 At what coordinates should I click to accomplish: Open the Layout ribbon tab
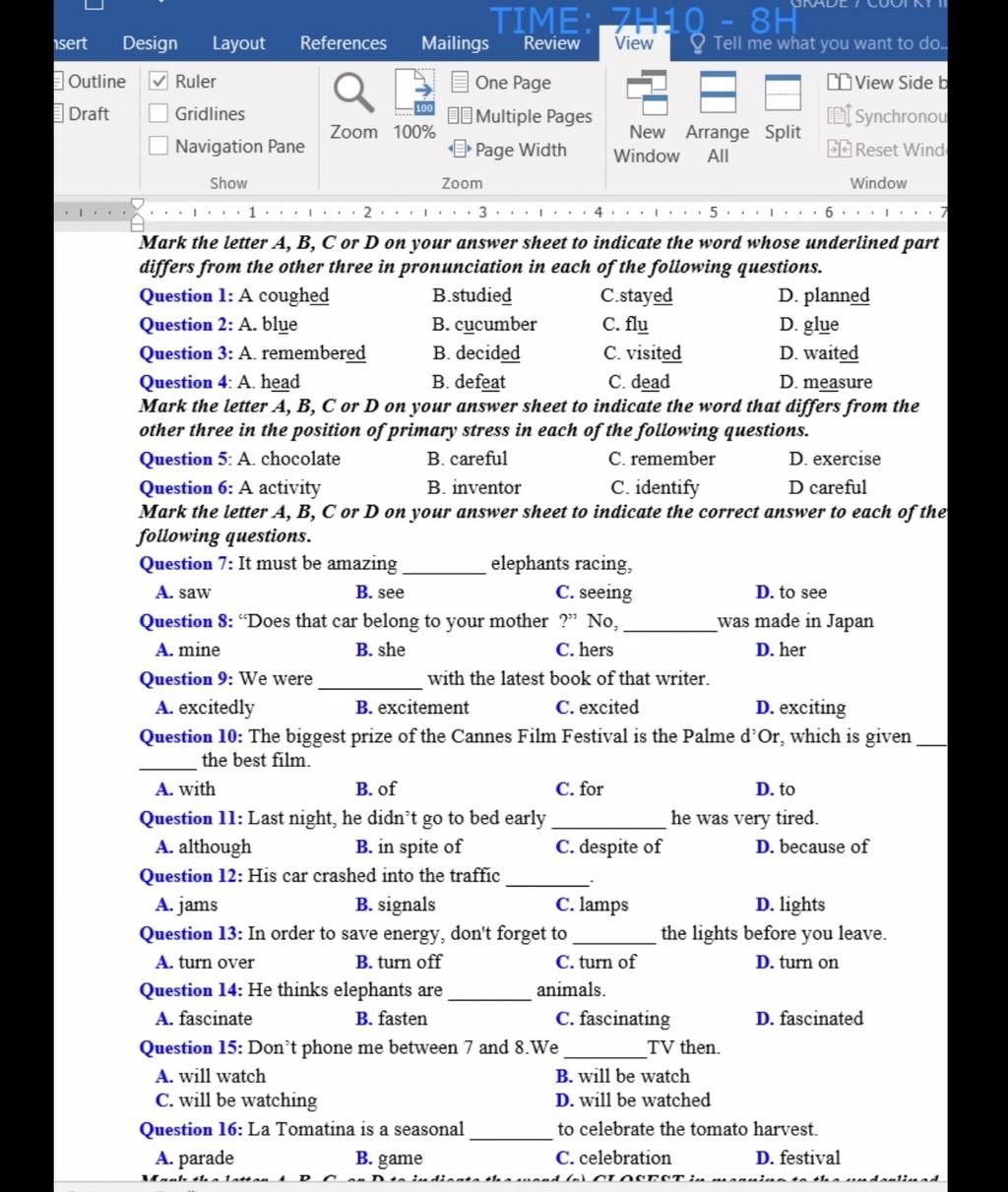238,43
